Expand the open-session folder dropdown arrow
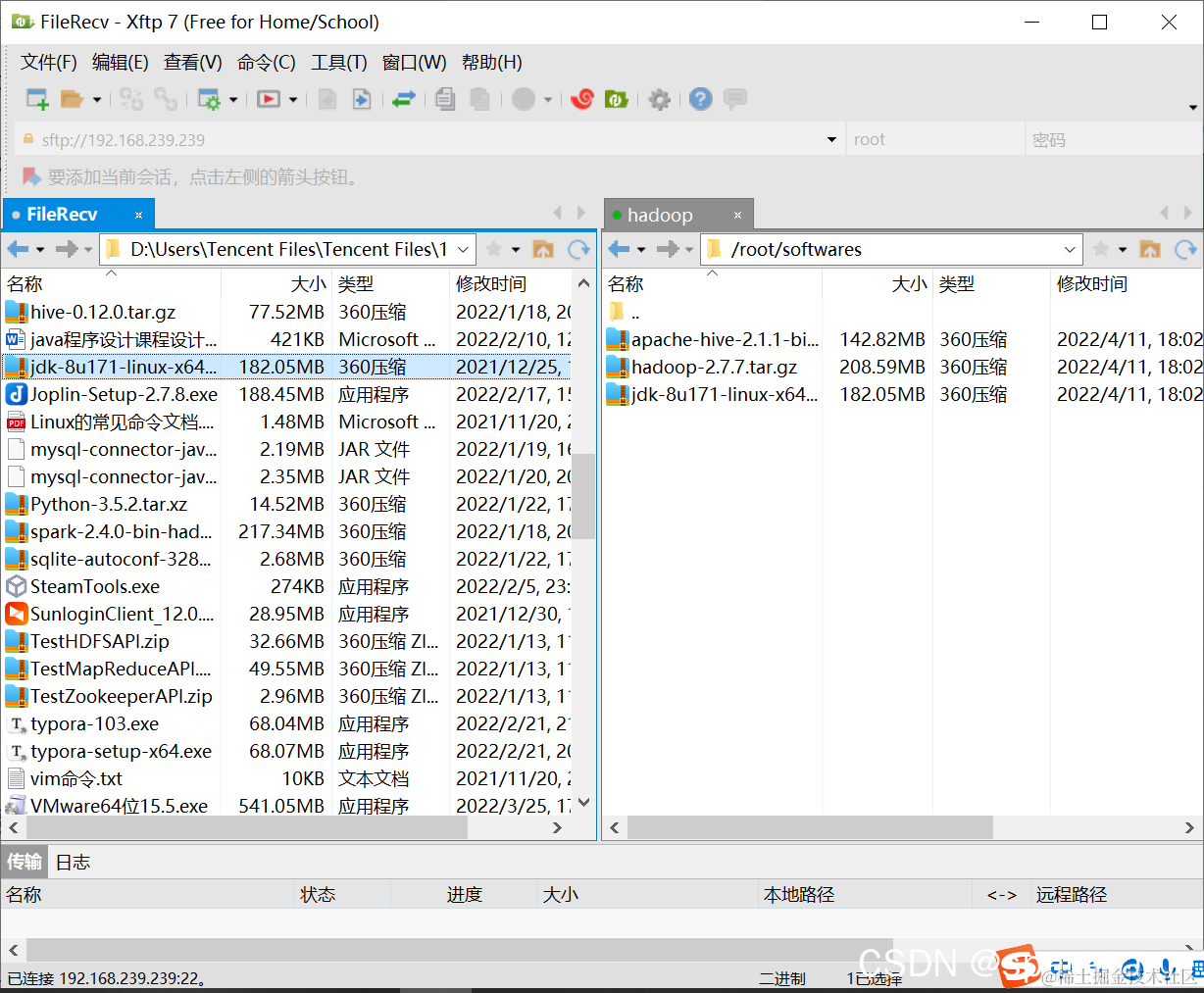 click(x=97, y=99)
